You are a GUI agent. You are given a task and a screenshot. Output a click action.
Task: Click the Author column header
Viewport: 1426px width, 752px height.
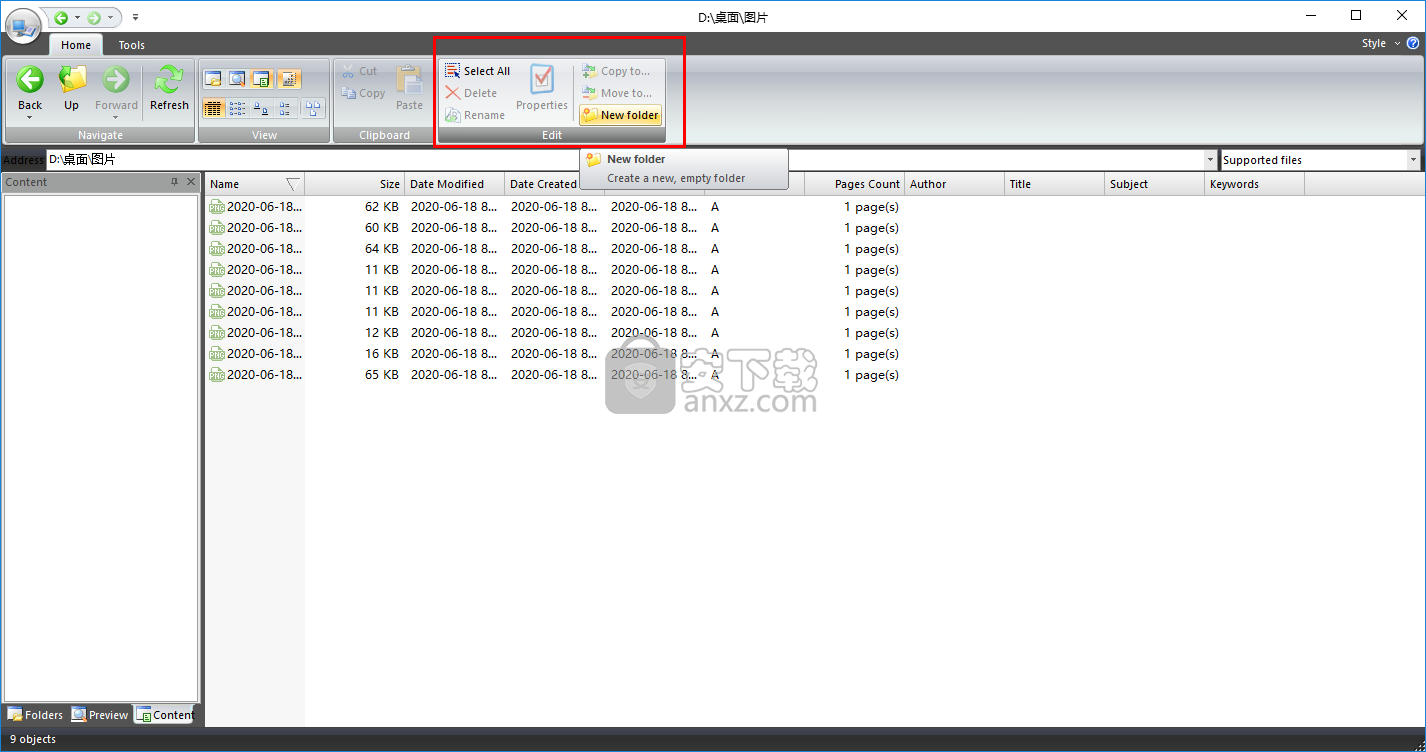[x=954, y=184]
